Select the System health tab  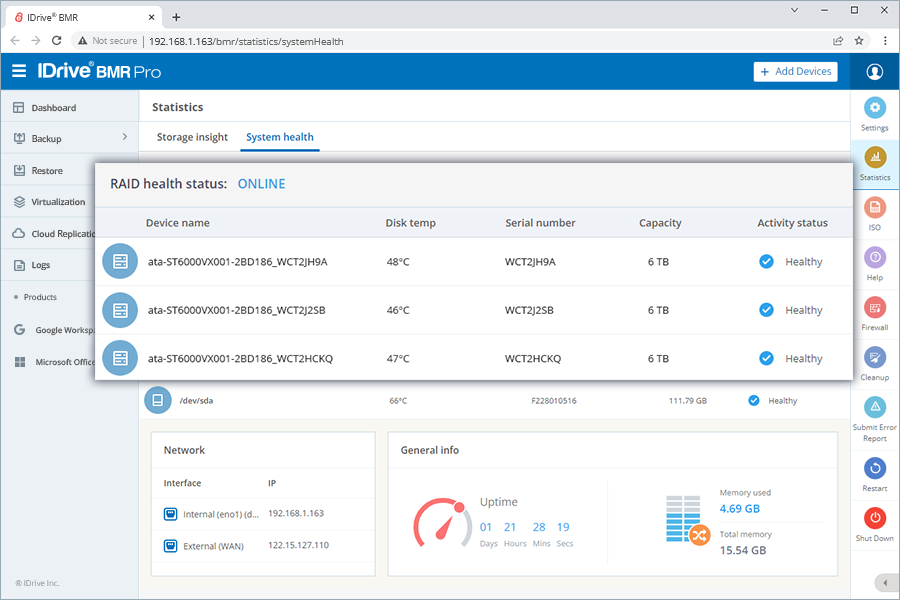point(280,137)
